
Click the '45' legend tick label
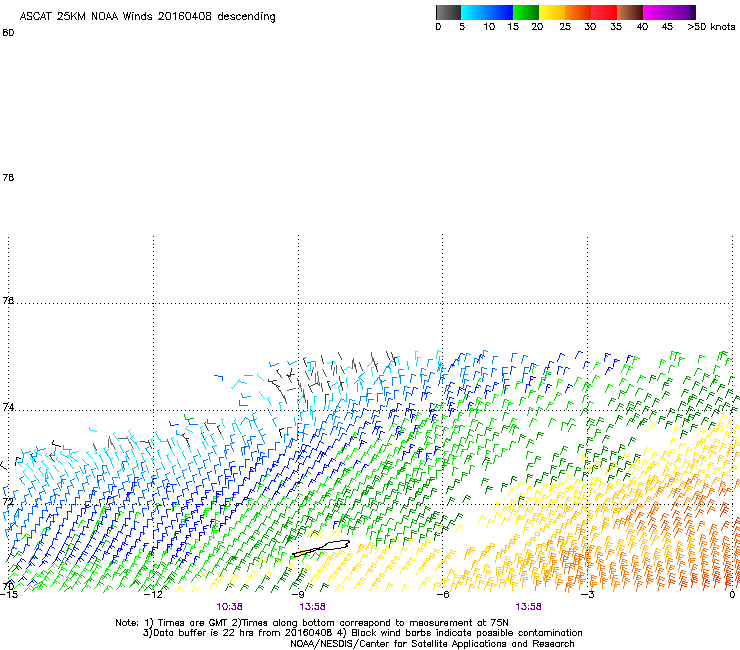[667, 27]
